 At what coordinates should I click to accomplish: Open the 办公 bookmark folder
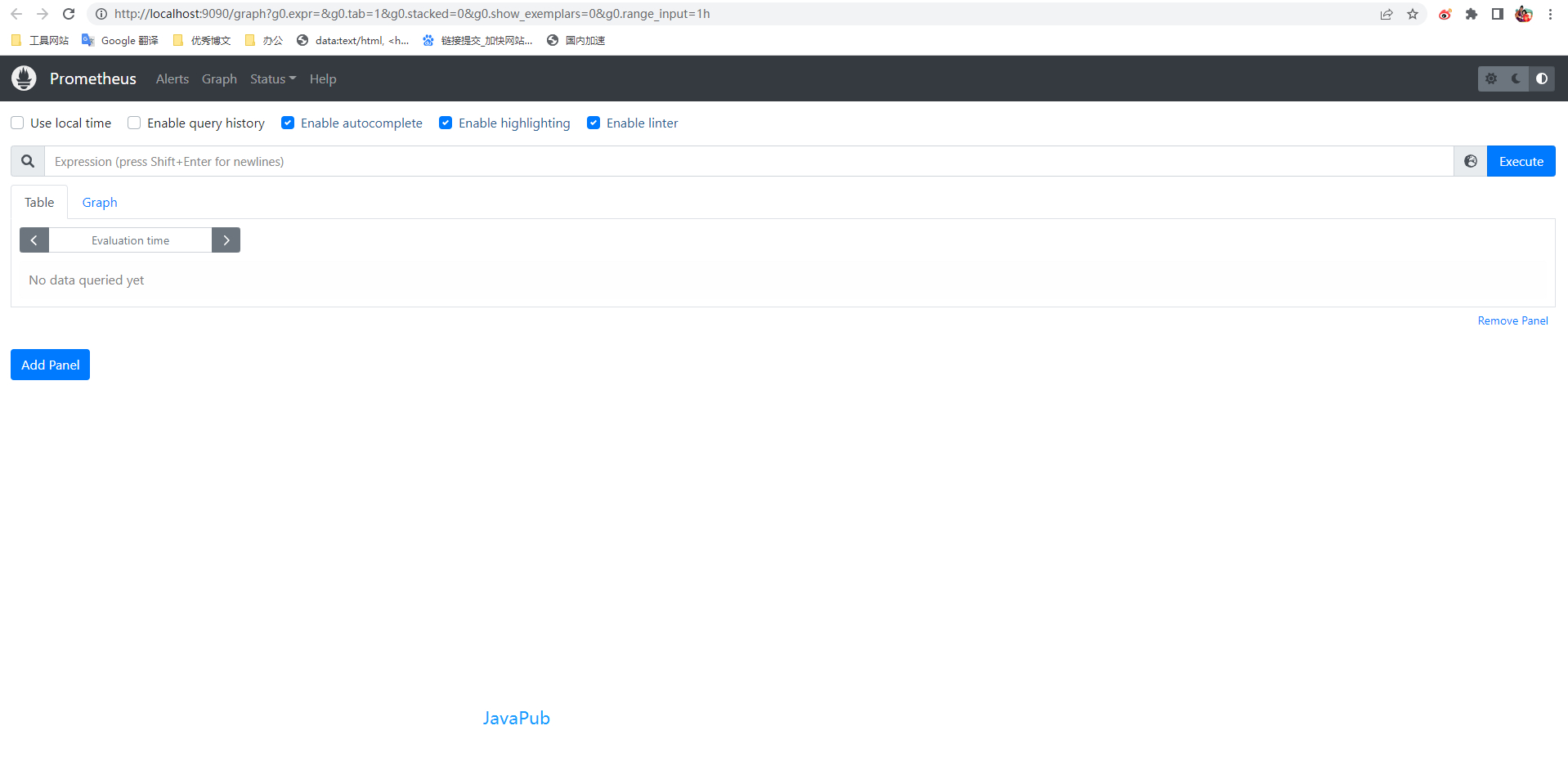click(x=264, y=40)
